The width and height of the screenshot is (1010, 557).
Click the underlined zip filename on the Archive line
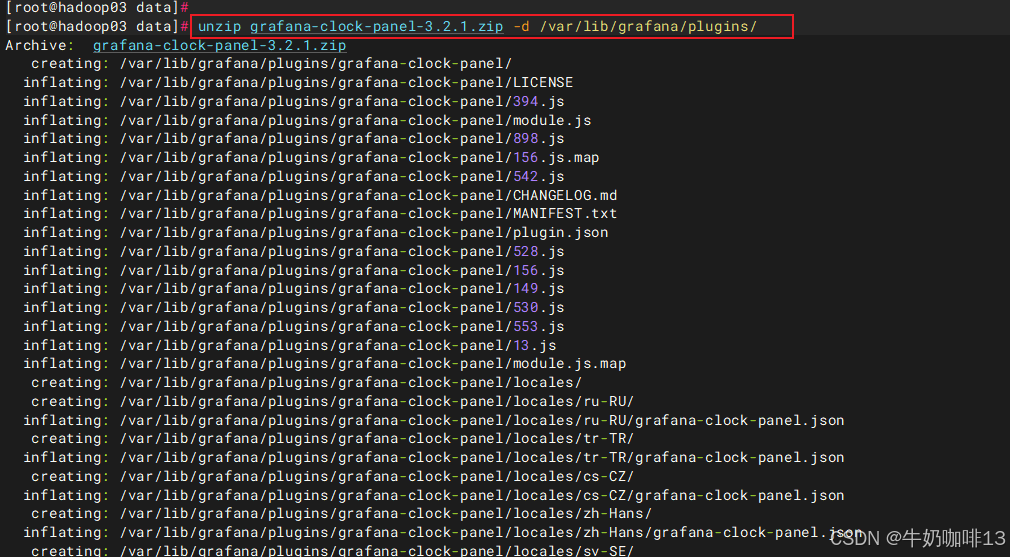220,45
